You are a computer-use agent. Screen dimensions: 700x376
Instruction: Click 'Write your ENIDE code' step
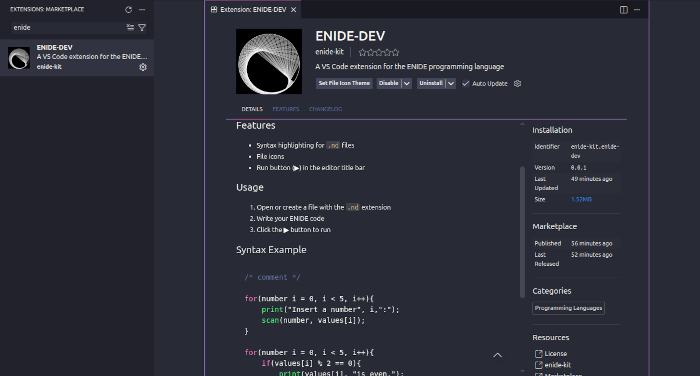[x=290, y=218]
